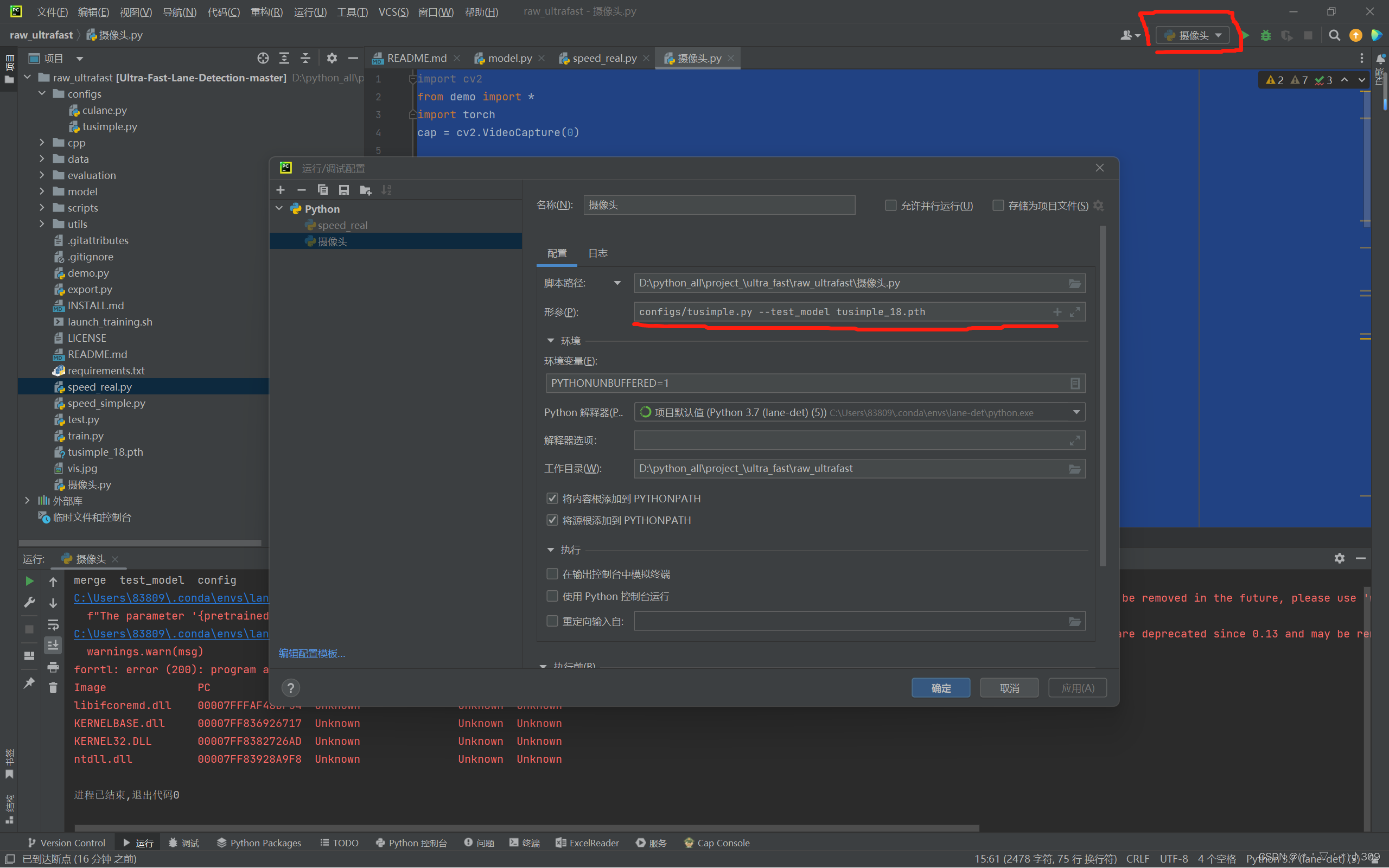Enable 允许并行运行 checkbox
Viewport: 1389px width, 868px height.
coord(890,205)
